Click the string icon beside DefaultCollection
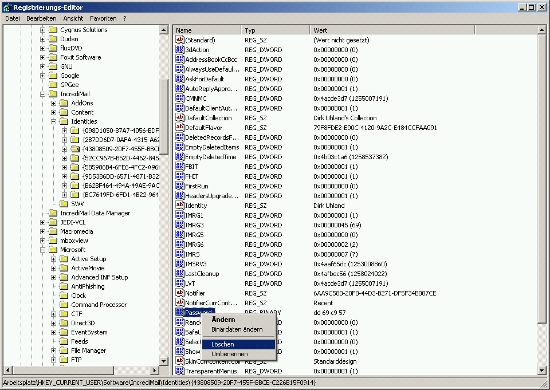This screenshot has height=390, width=550. pos(180,118)
